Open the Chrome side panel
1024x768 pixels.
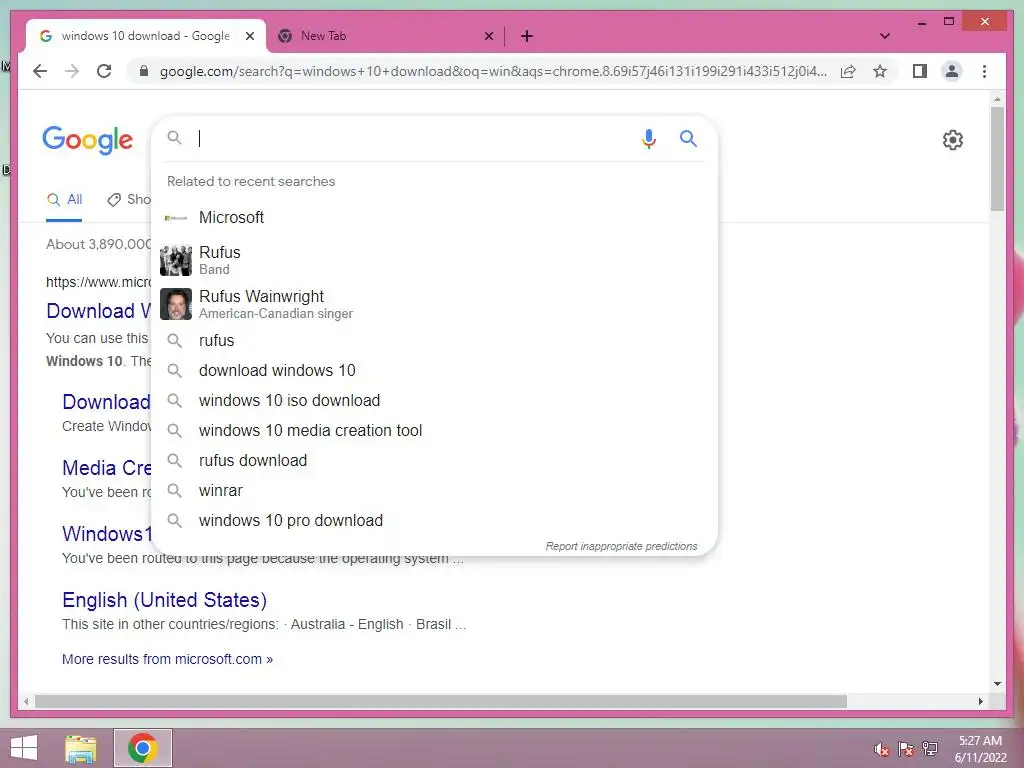coord(920,71)
